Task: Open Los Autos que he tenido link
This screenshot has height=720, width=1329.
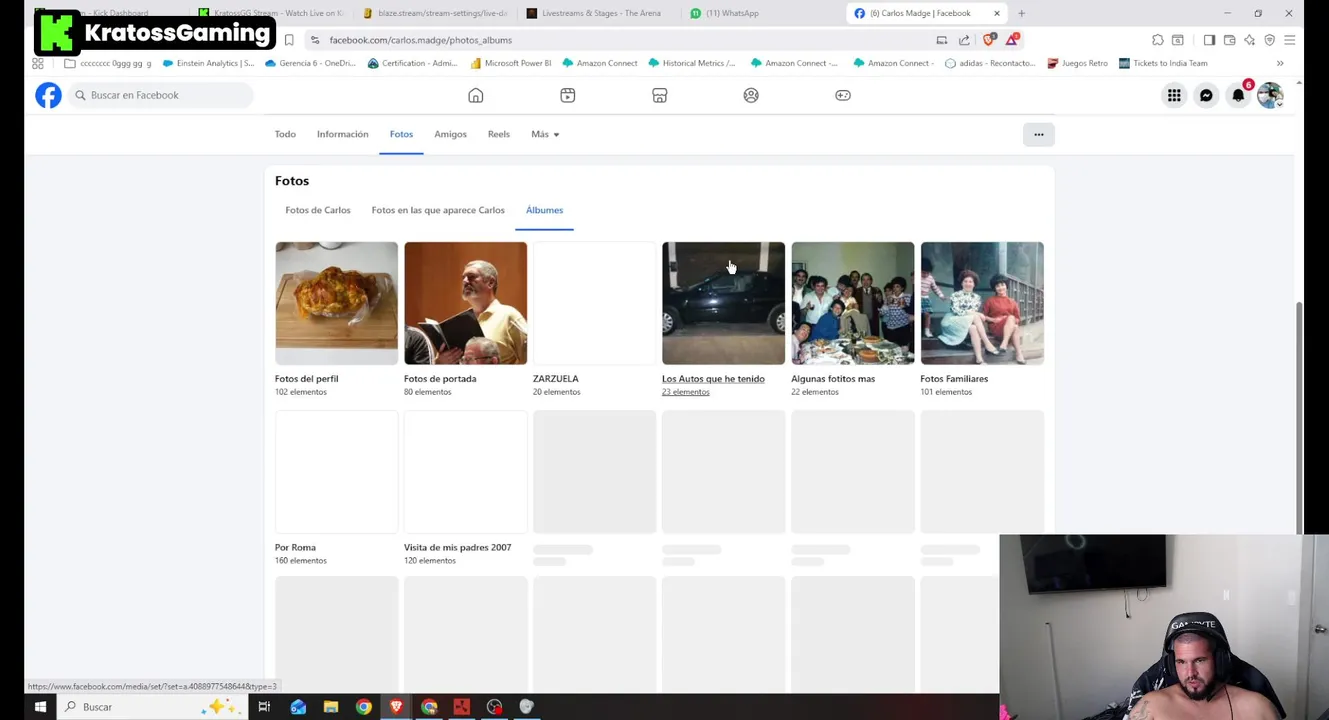Action: point(713,379)
